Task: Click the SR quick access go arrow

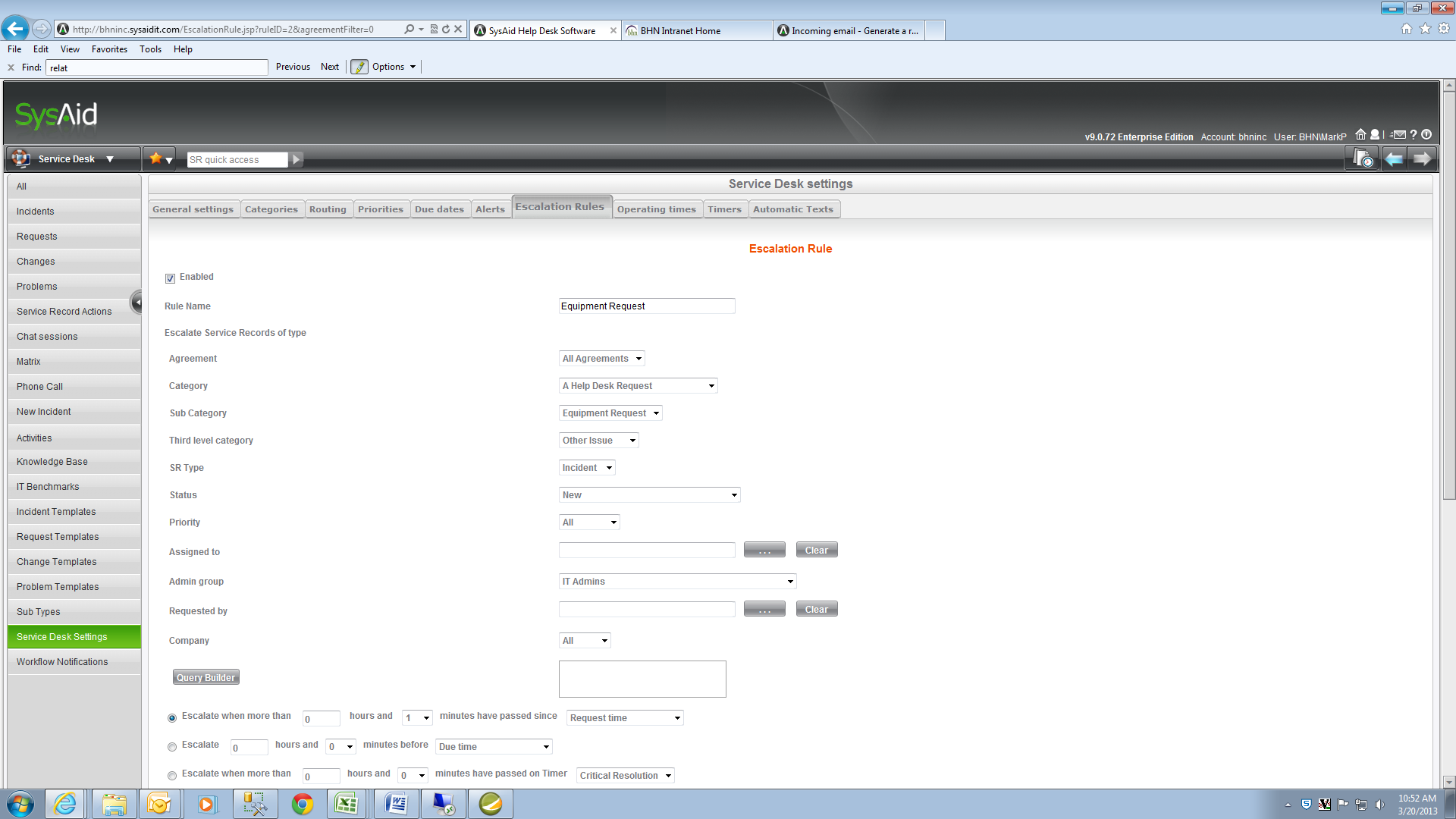Action: tap(297, 159)
